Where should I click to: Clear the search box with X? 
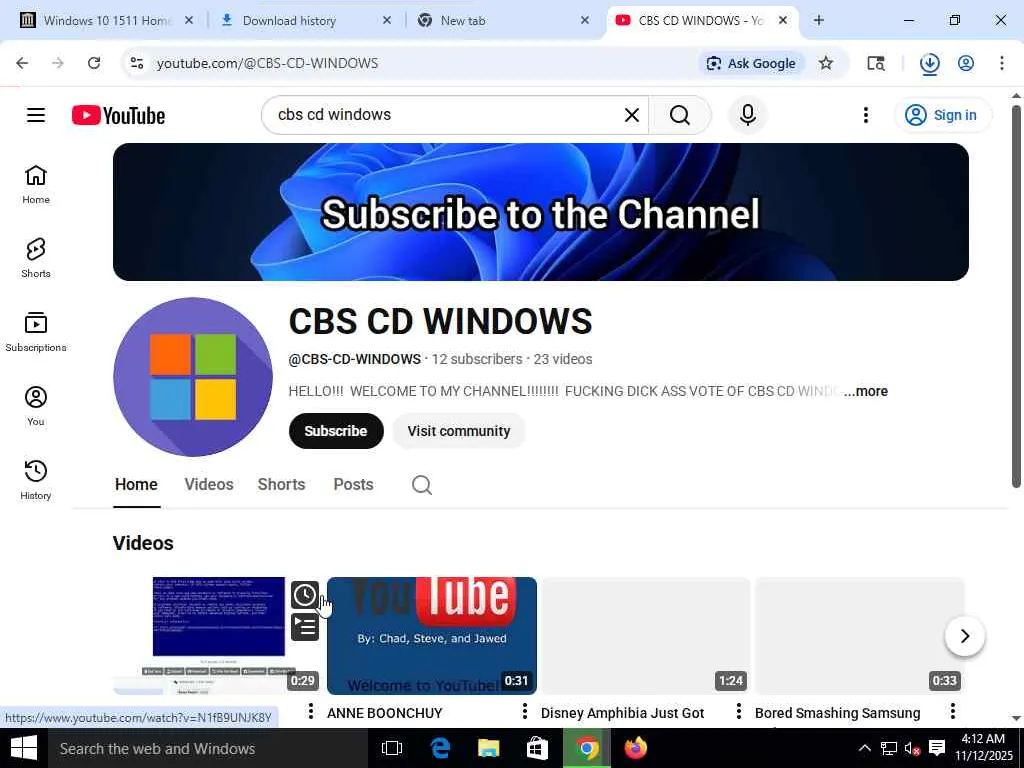[632, 116]
